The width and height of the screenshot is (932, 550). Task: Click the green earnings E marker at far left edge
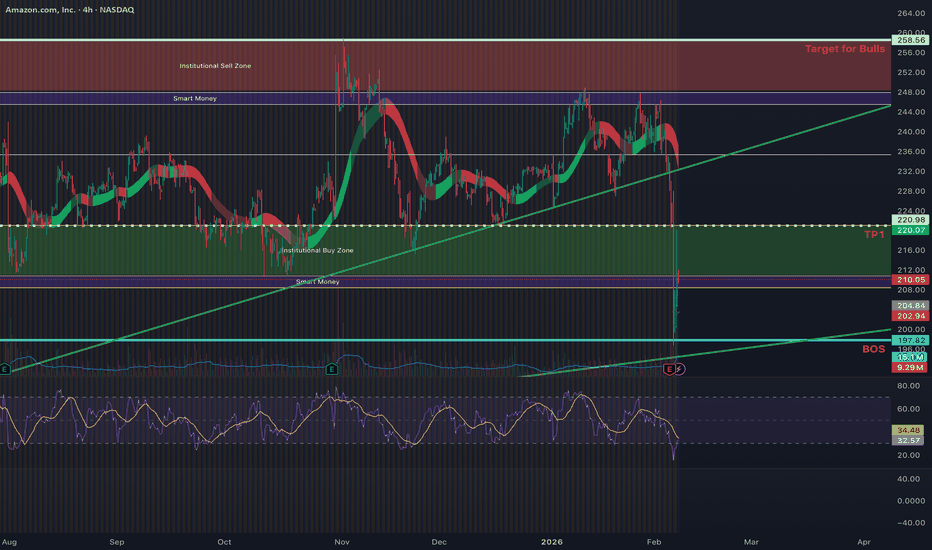[5, 369]
